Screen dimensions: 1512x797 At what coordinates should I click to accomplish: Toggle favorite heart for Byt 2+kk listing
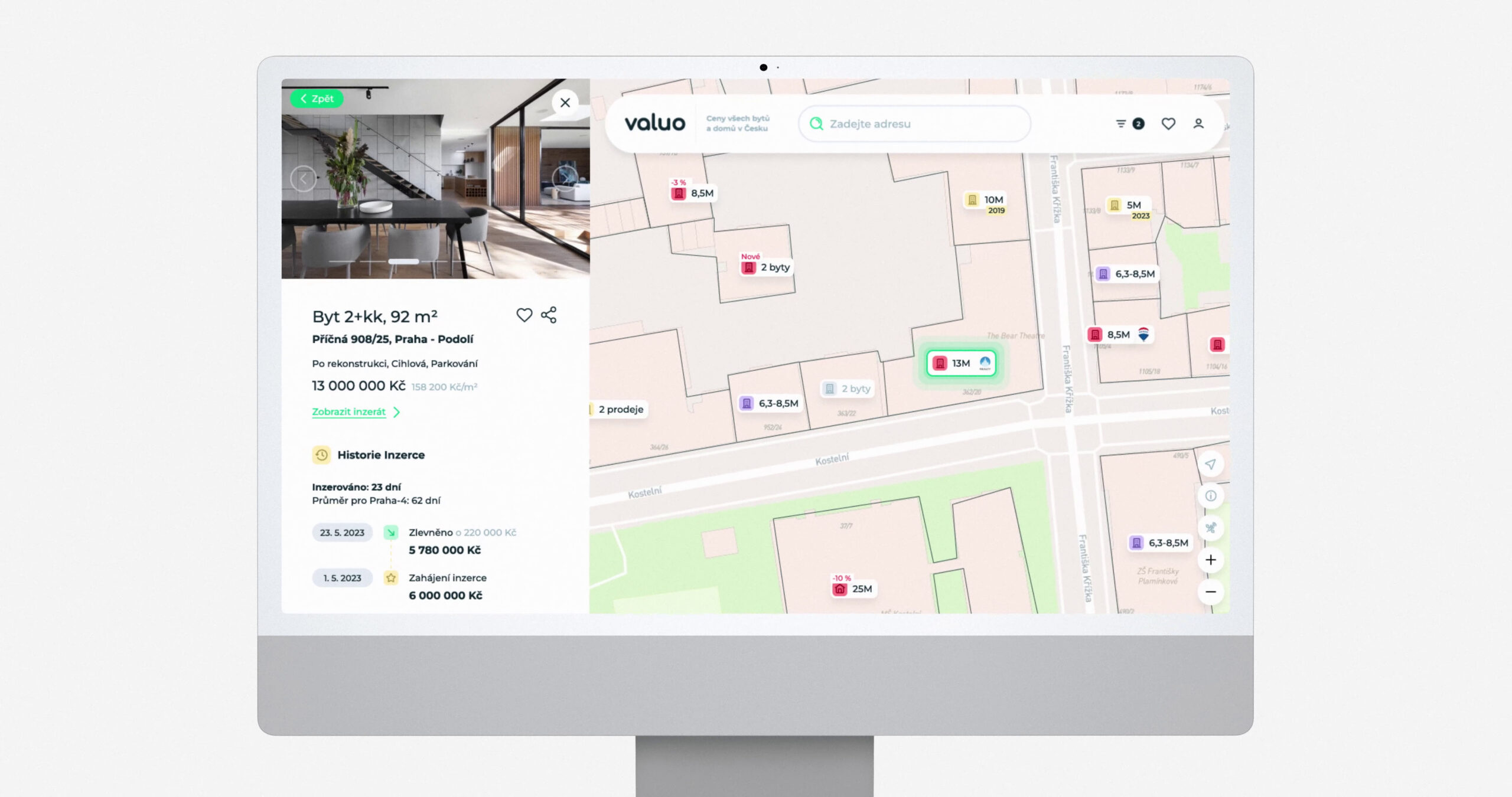524,315
